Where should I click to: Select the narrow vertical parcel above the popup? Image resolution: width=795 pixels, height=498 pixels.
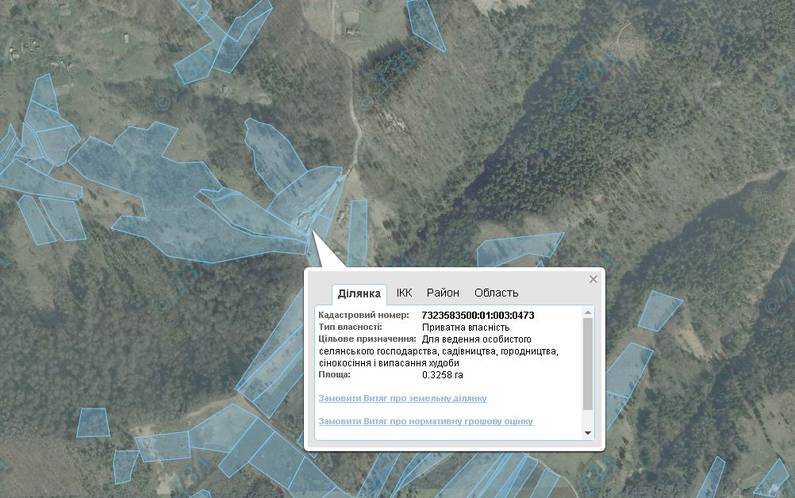click(x=357, y=231)
